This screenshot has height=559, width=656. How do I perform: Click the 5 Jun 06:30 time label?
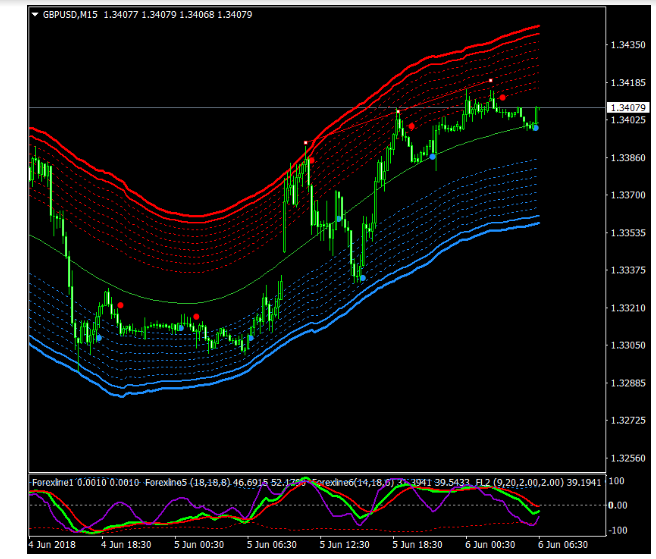(272, 545)
